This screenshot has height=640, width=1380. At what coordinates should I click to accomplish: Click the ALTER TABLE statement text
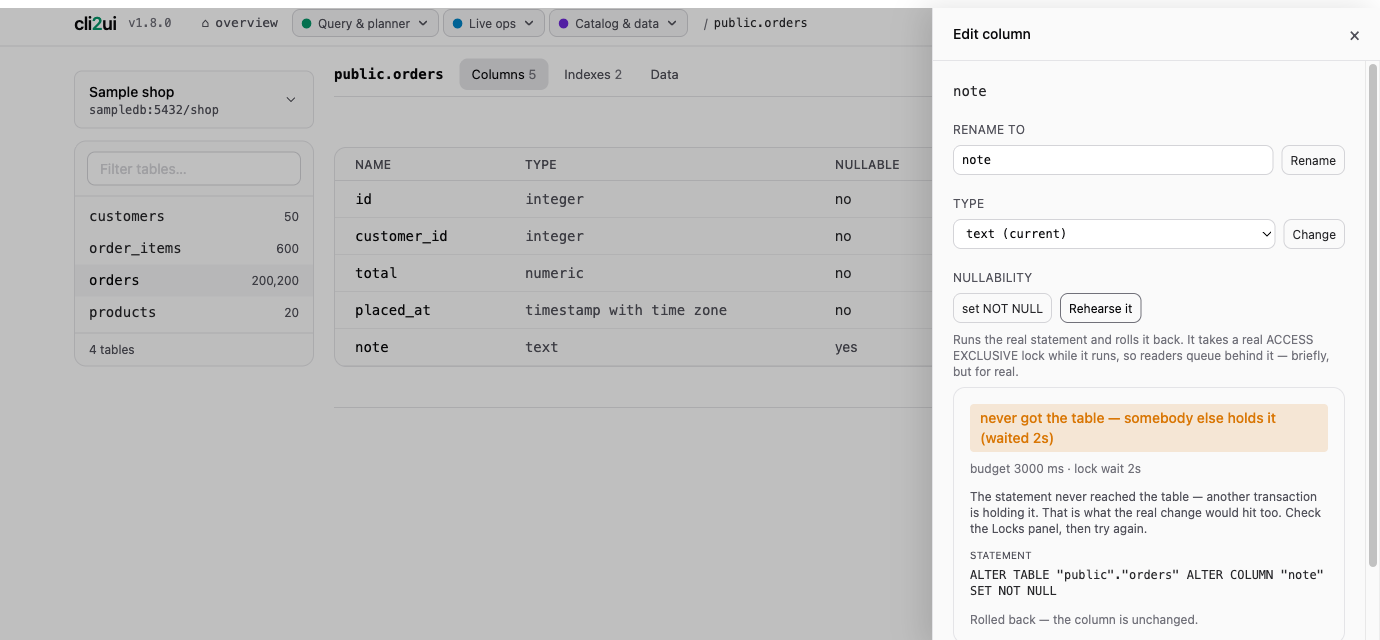1147,583
